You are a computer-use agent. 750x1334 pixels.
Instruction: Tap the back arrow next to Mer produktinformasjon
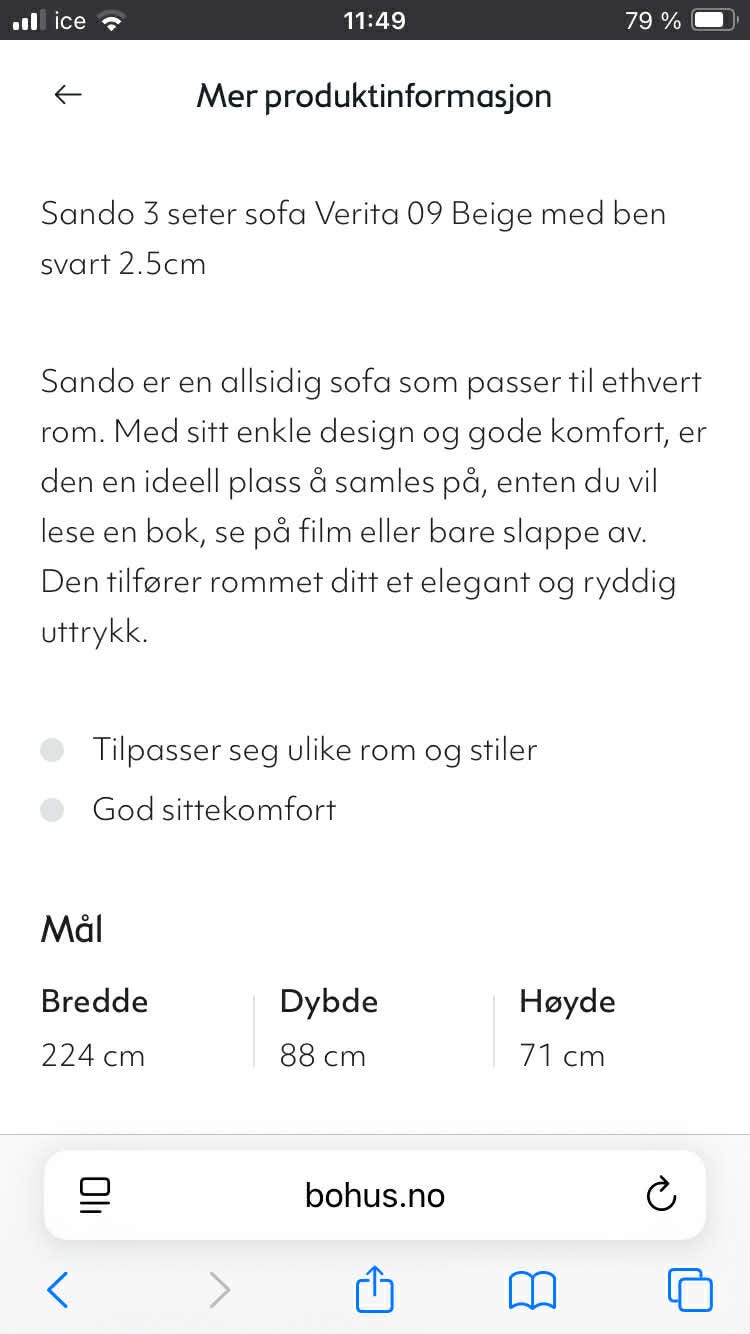(66, 94)
